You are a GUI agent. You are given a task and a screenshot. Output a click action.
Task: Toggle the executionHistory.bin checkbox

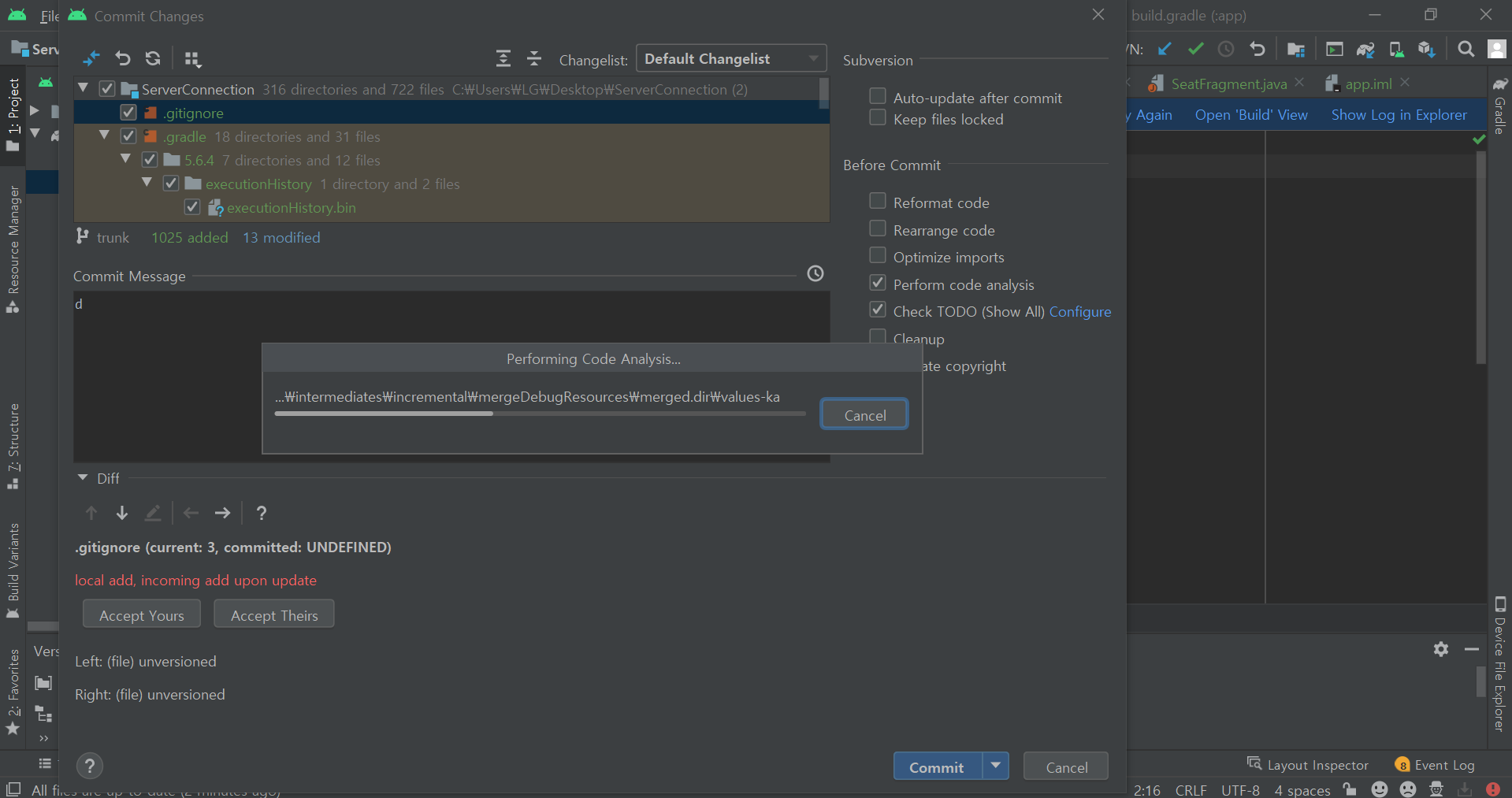(x=192, y=207)
